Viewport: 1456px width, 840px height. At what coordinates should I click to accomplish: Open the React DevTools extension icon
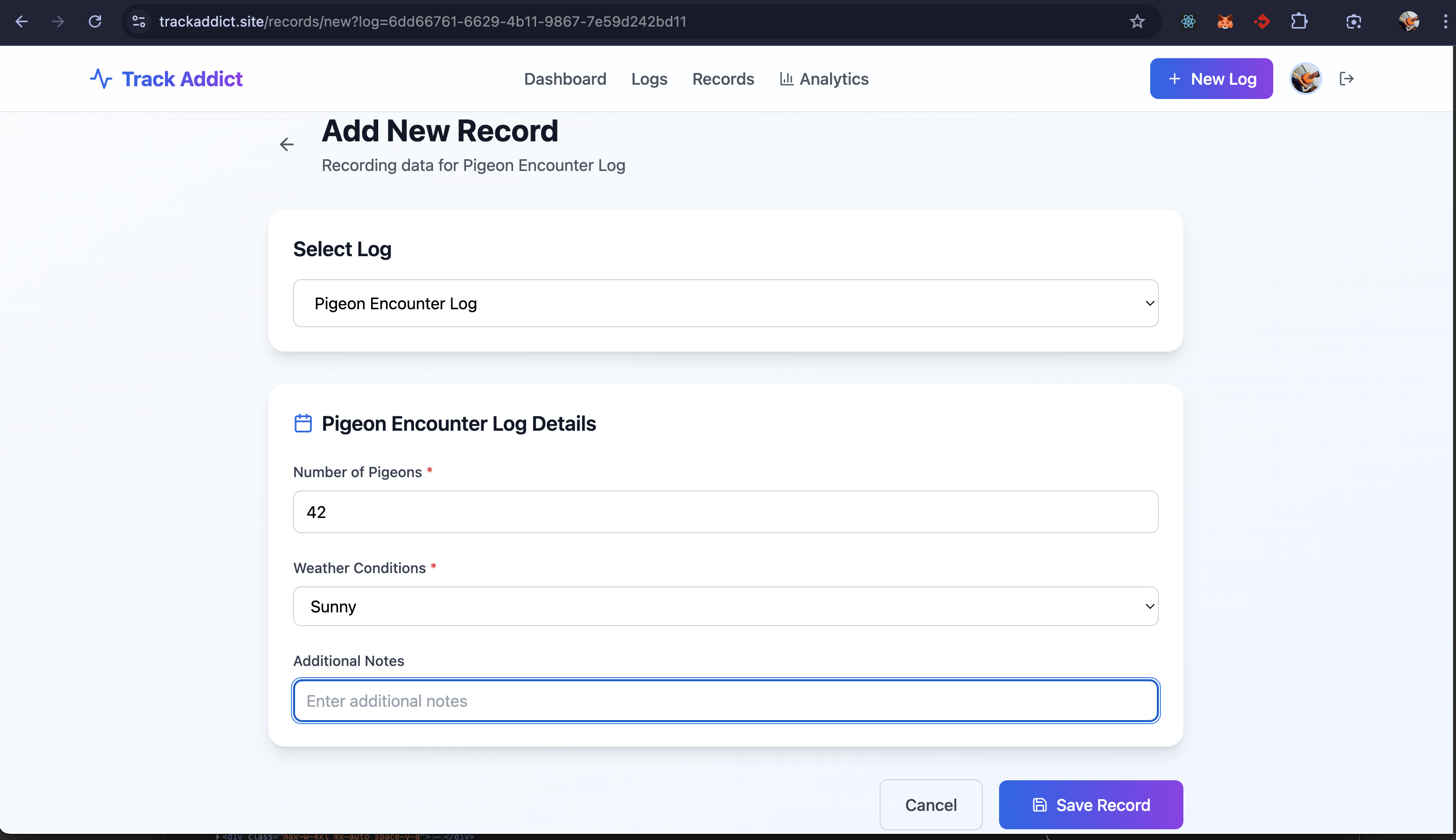click(x=1187, y=22)
